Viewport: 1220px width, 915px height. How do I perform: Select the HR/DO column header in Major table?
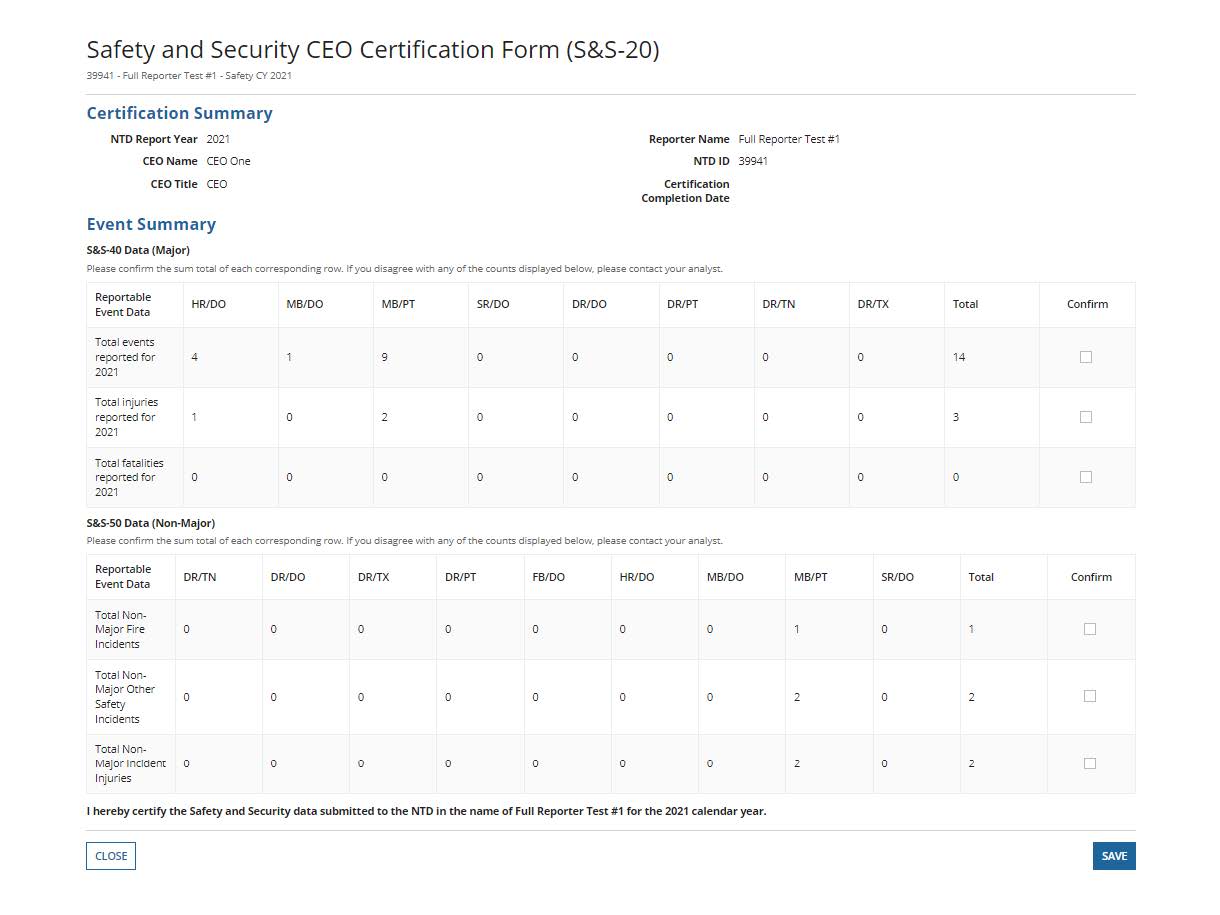[x=208, y=303]
